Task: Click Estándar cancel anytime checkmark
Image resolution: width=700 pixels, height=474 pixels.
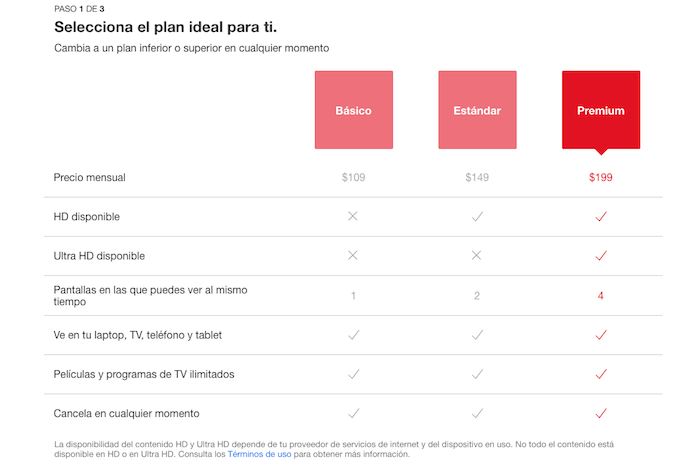Action: [477, 412]
